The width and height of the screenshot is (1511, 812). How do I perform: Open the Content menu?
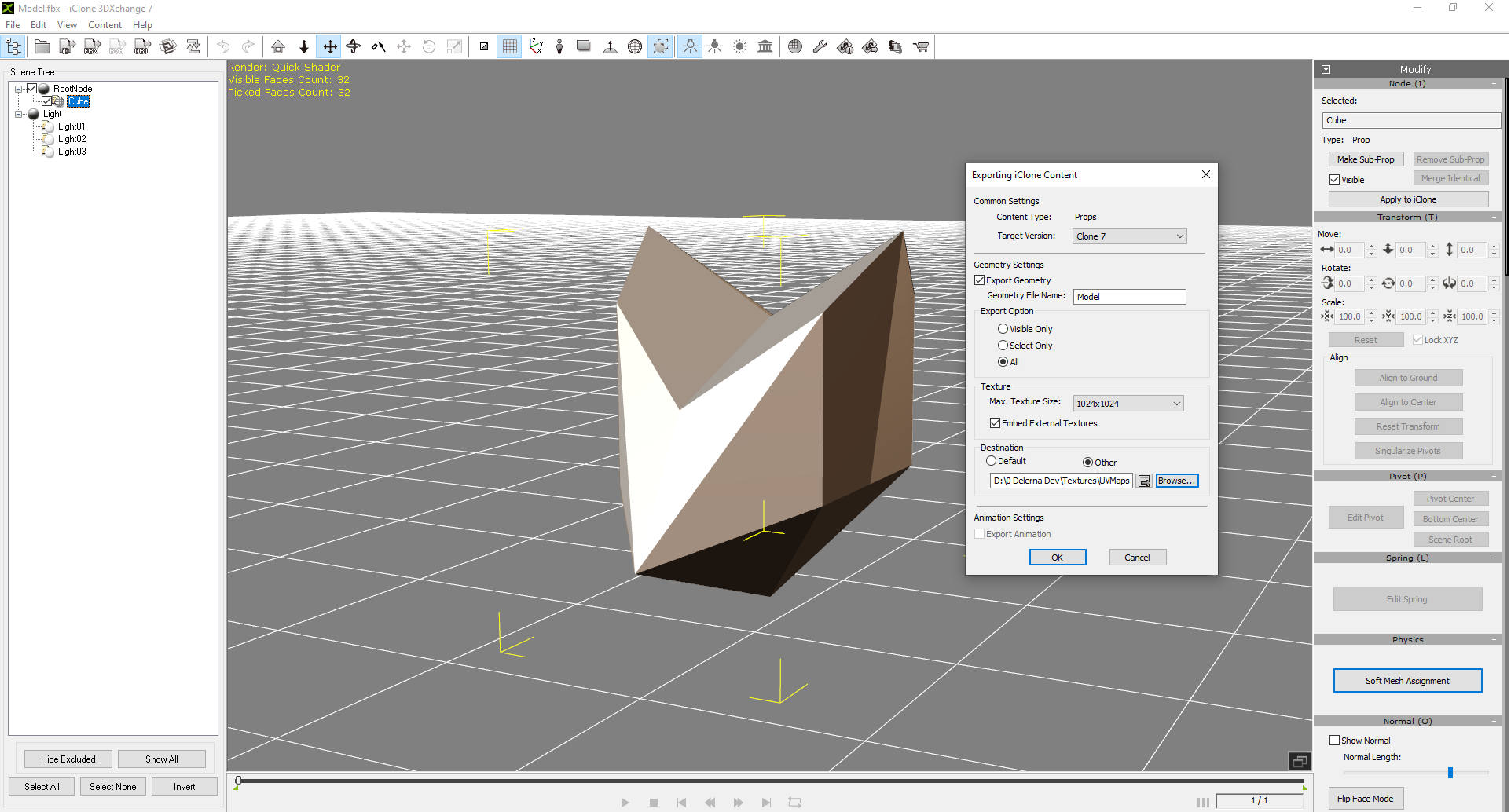pos(105,25)
